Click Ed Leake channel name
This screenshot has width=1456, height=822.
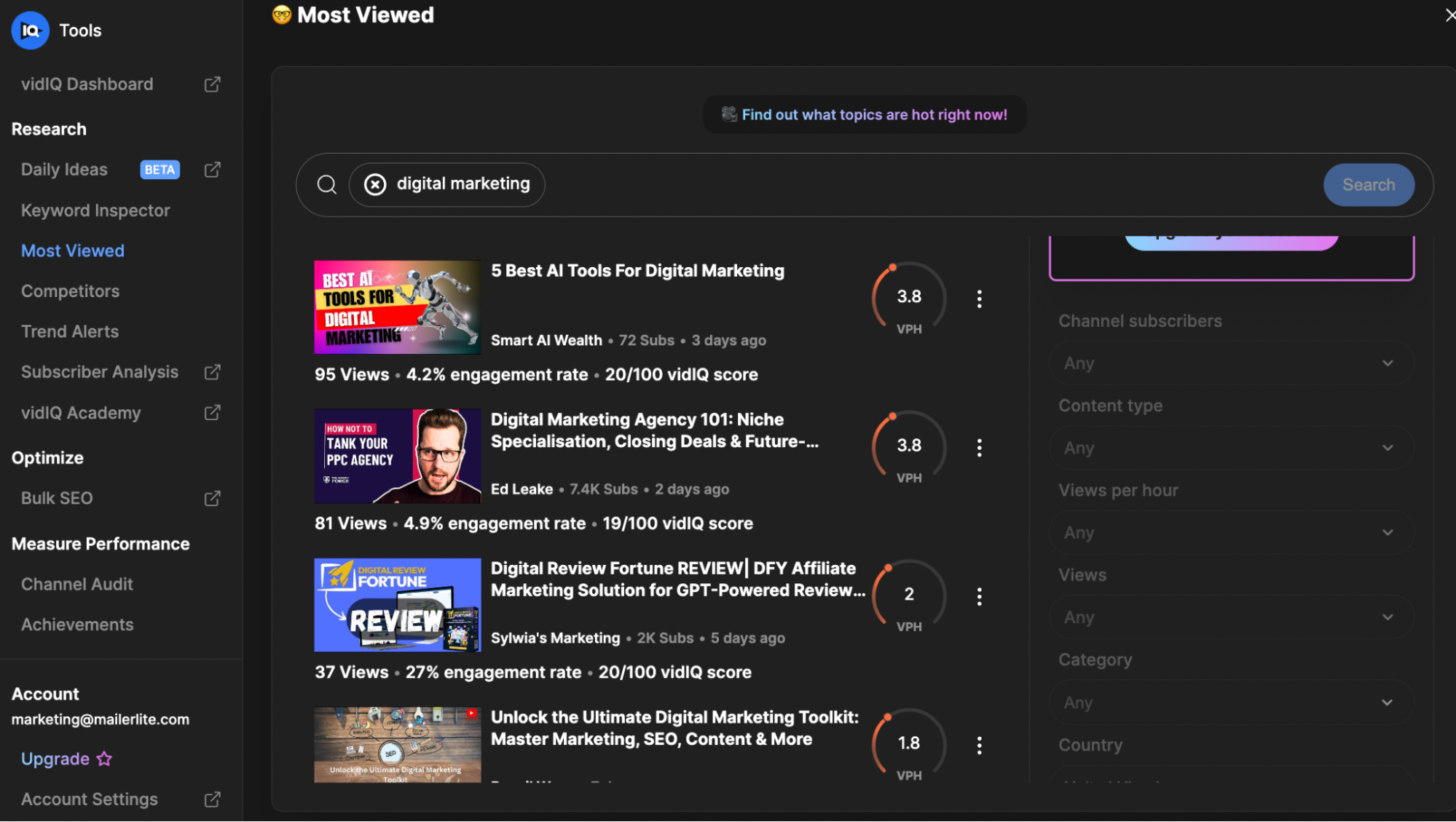pos(522,489)
